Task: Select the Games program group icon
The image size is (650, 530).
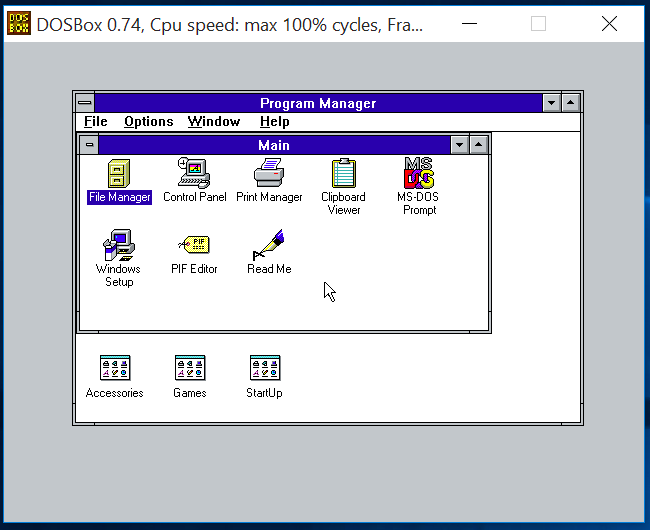Action: [x=190, y=368]
